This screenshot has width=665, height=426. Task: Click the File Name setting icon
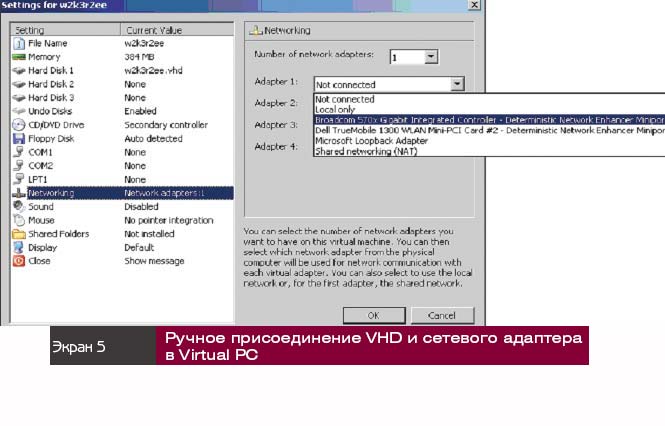(x=19, y=43)
